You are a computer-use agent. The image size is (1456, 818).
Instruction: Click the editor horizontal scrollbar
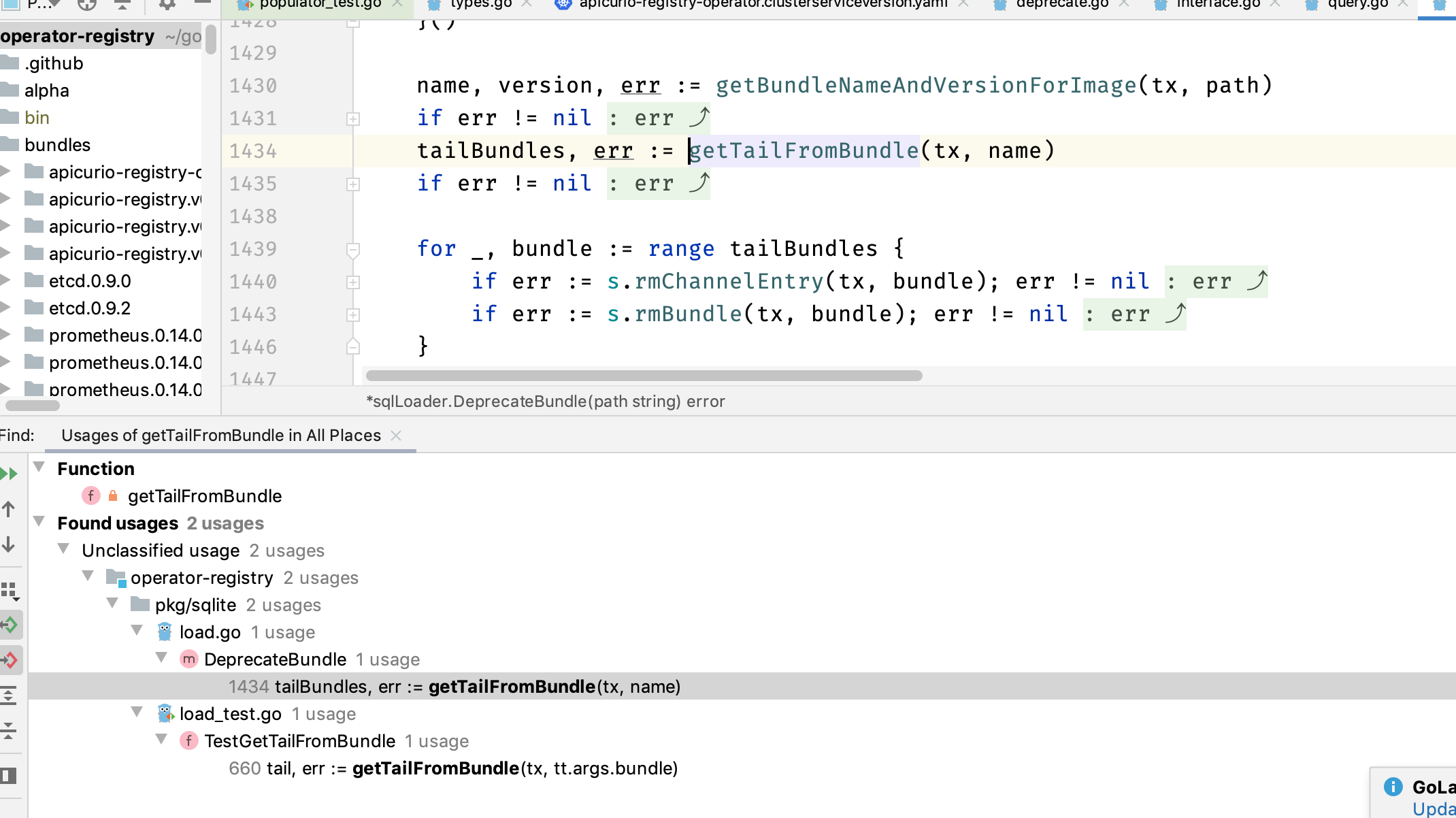(644, 376)
